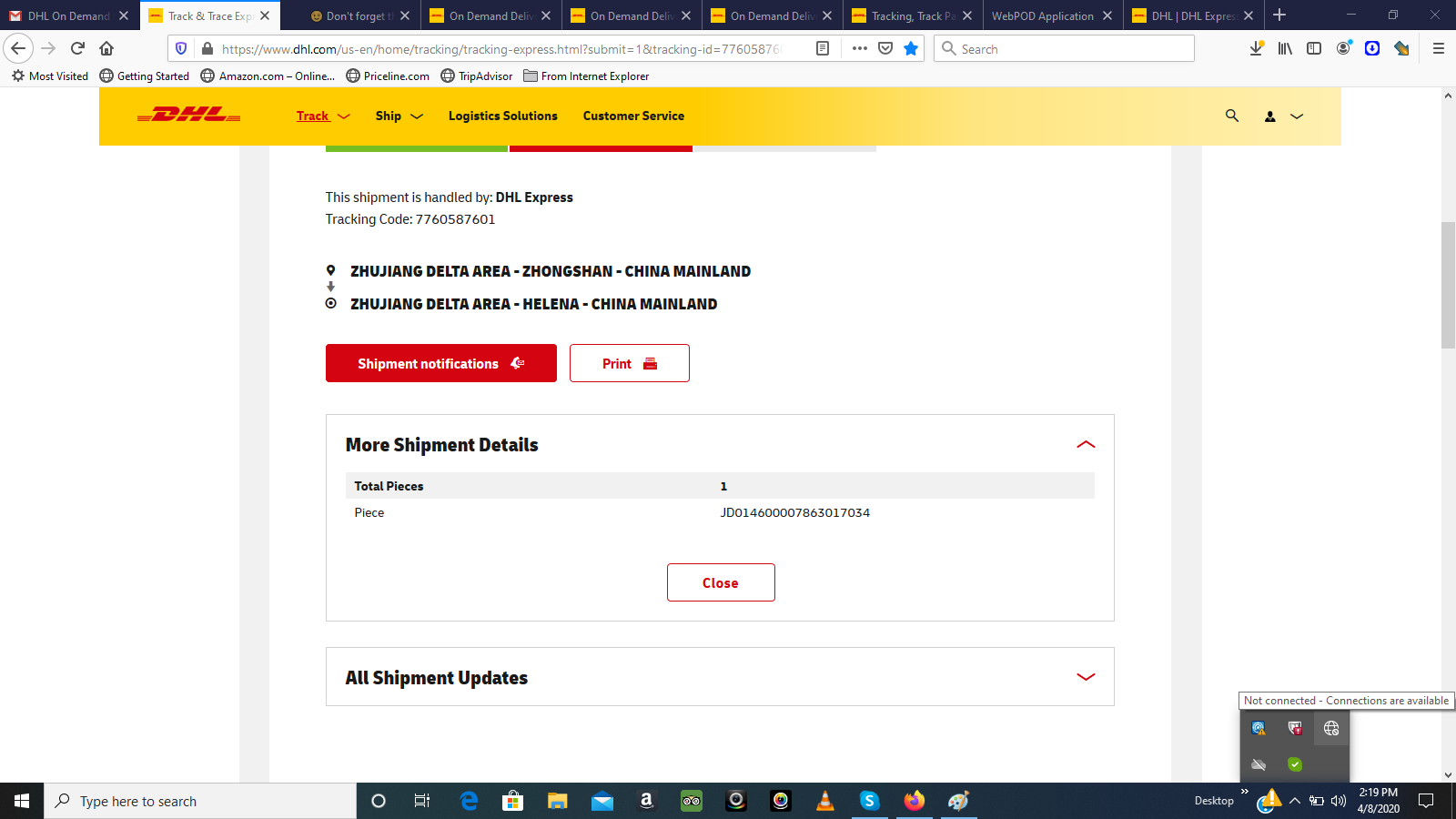Screen dimensions: 1456x819
Task: Click the network globe tray icon
Action: click(1331, 728)
